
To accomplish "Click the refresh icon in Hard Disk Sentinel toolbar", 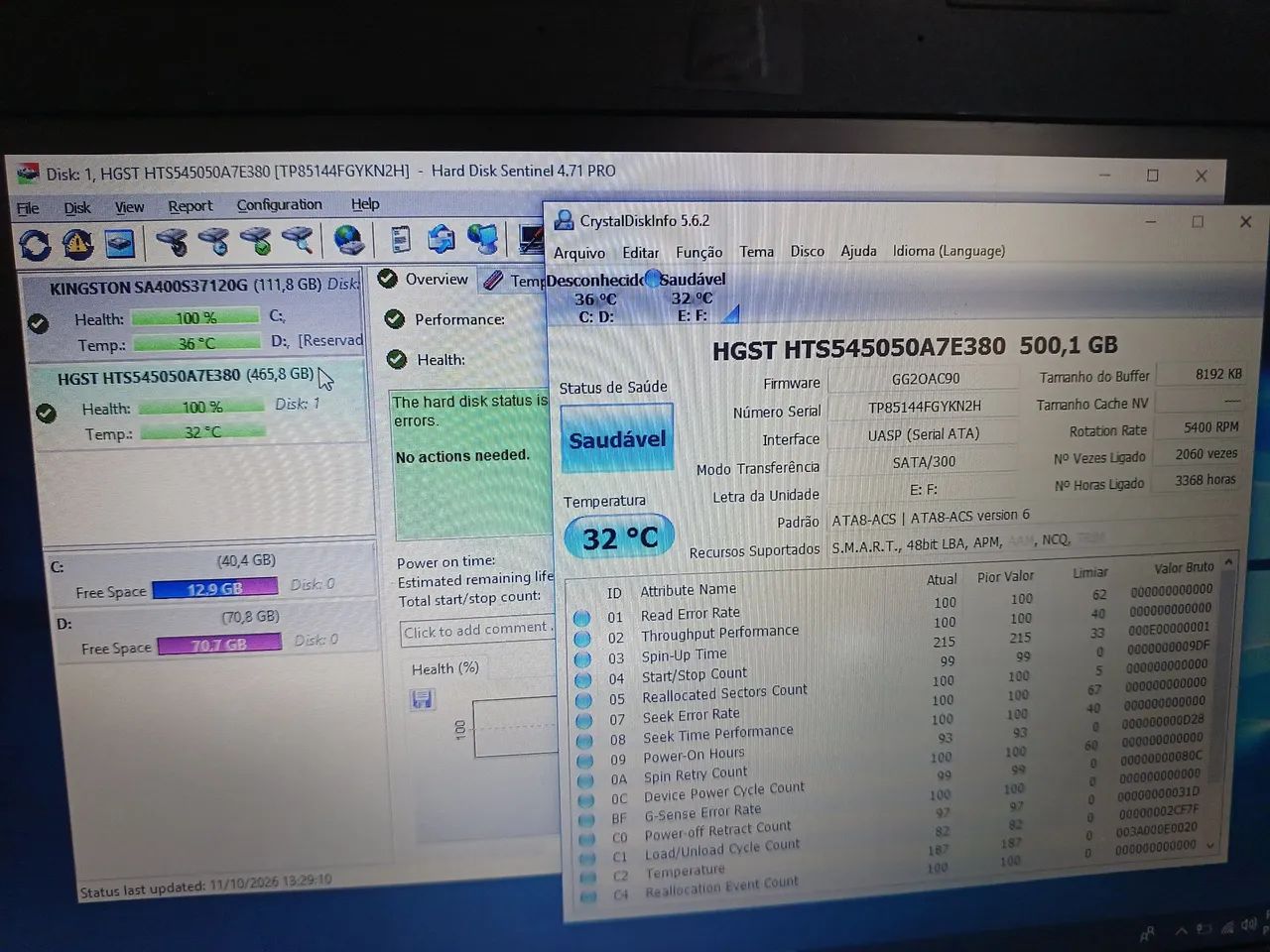I will tap(36, 244).
